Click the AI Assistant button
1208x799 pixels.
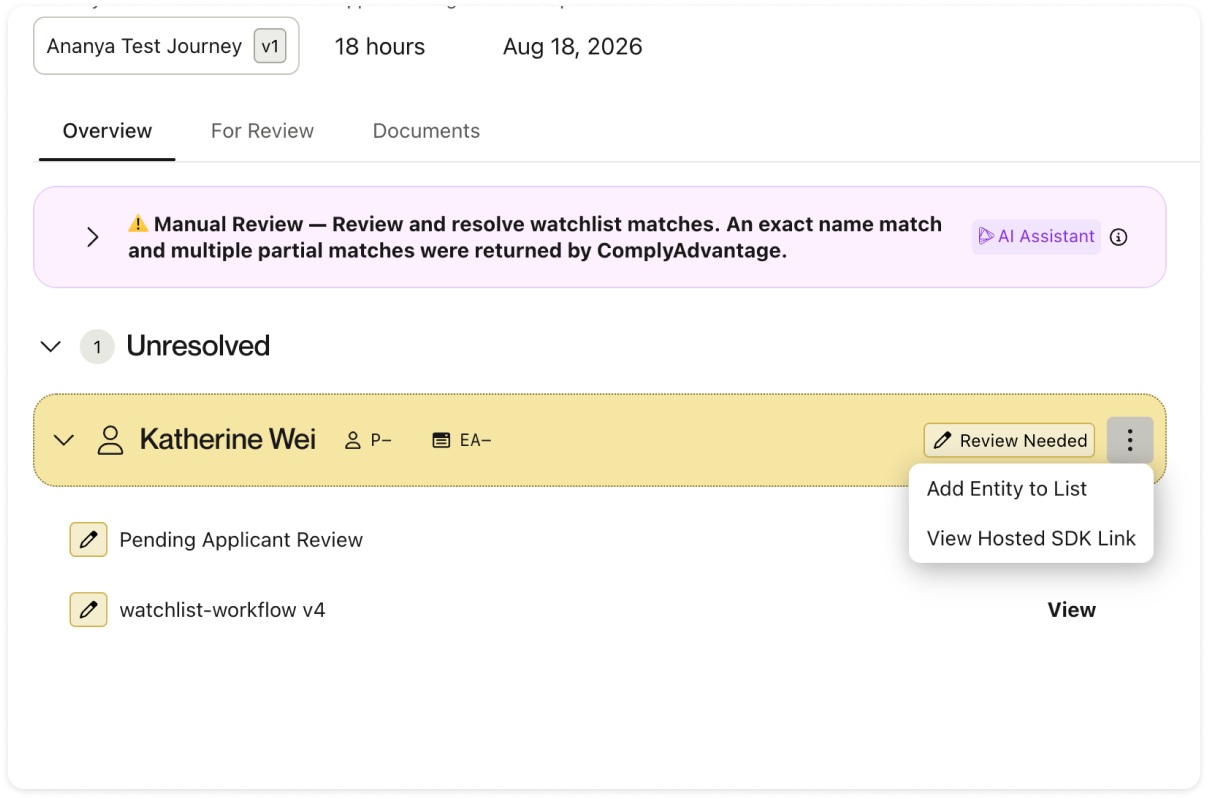point(1036,237)
